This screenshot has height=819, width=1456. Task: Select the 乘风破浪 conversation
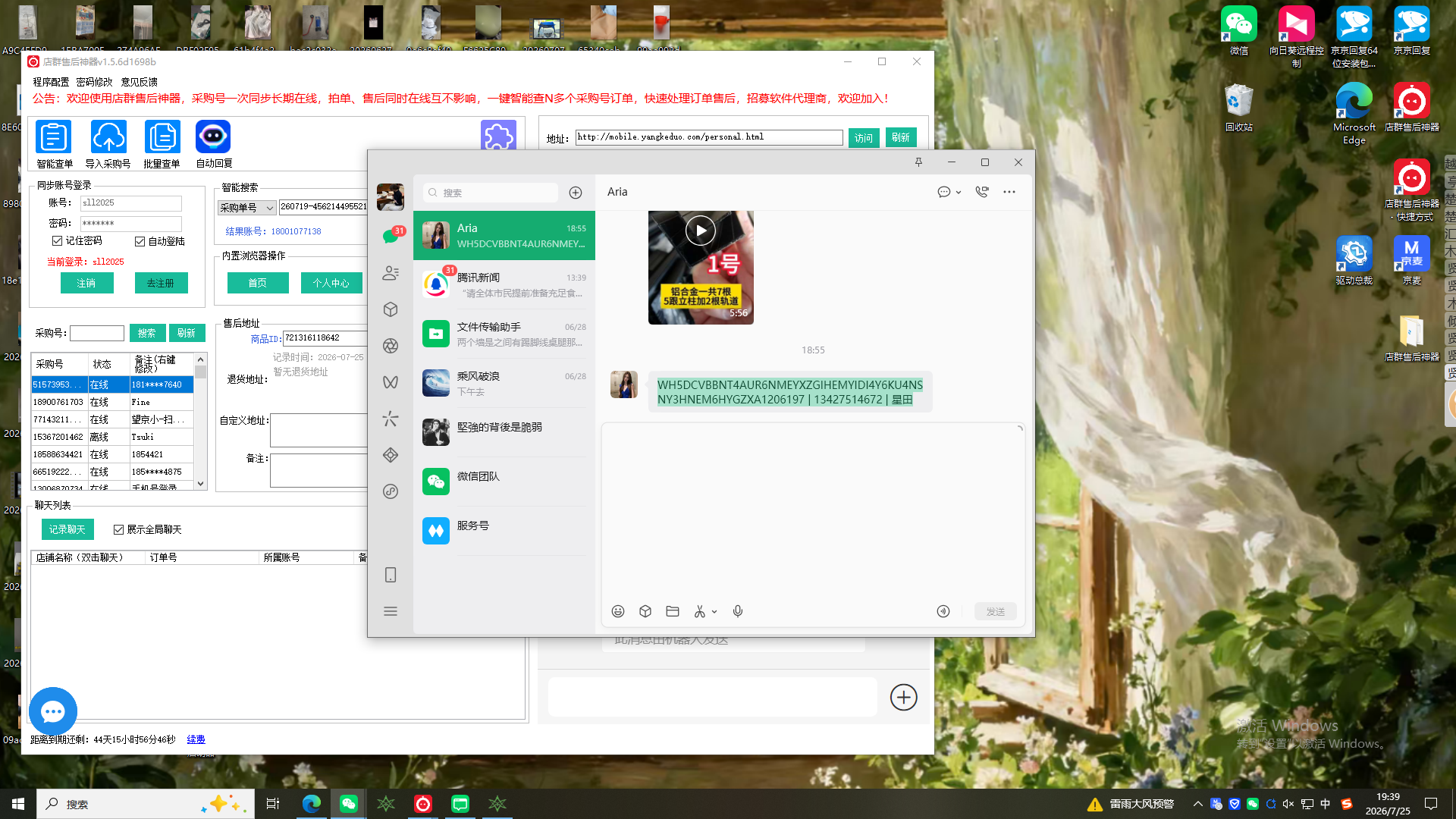coord(504,383)
